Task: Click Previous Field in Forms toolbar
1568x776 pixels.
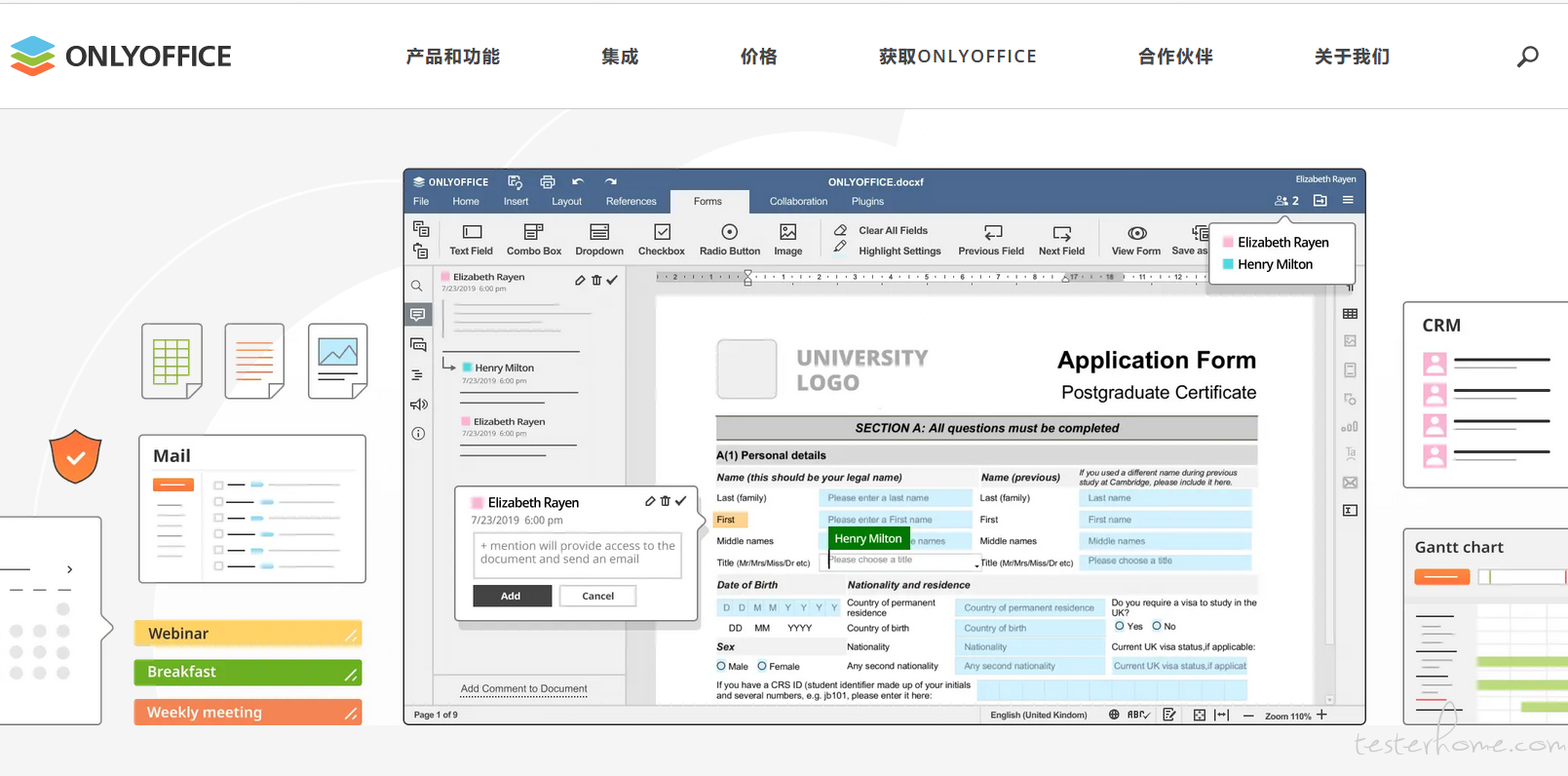Action: 991,240
